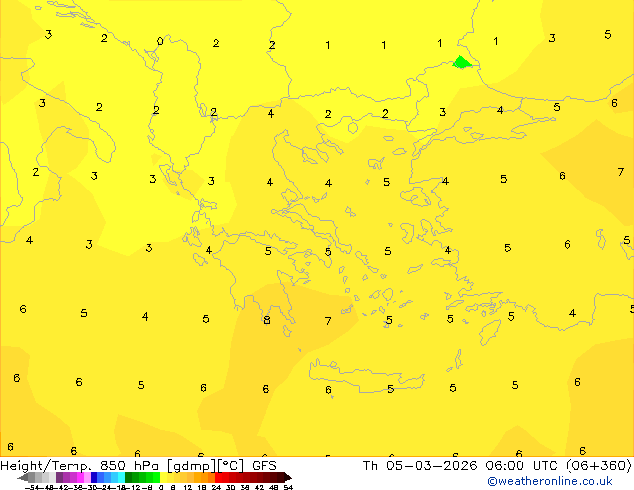This screenshot has height=490, width=634.
Task: Select the dark green legend swatch
Action: tap(128, 477)
